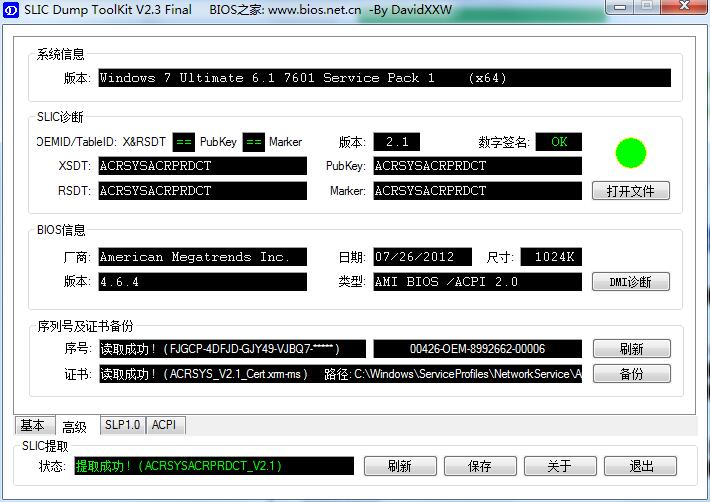Viewport: 710px width, 502px height.
Task: Open the 关于 about dialog
Action: click(x=559, y=466)
